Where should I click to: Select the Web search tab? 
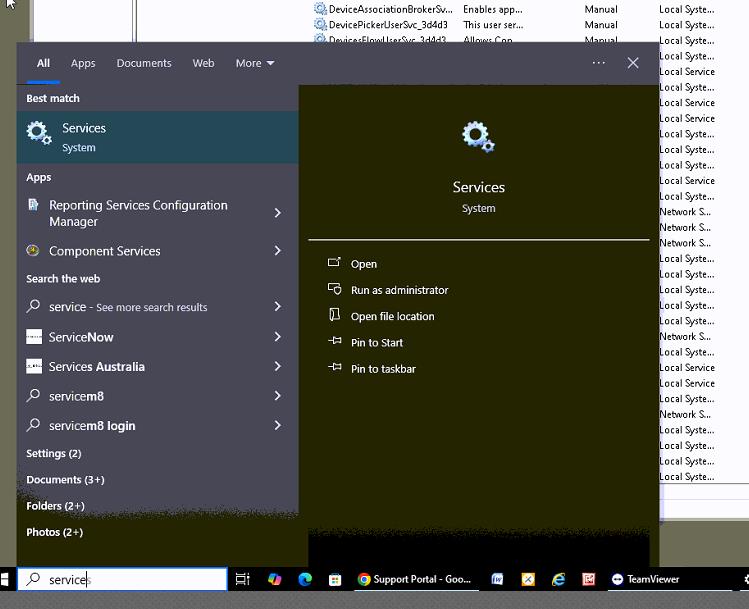coord(203,63)
